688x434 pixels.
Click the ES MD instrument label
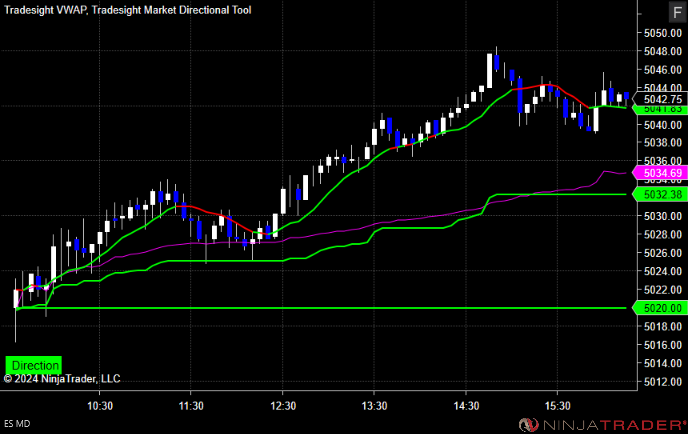point(17,423)
